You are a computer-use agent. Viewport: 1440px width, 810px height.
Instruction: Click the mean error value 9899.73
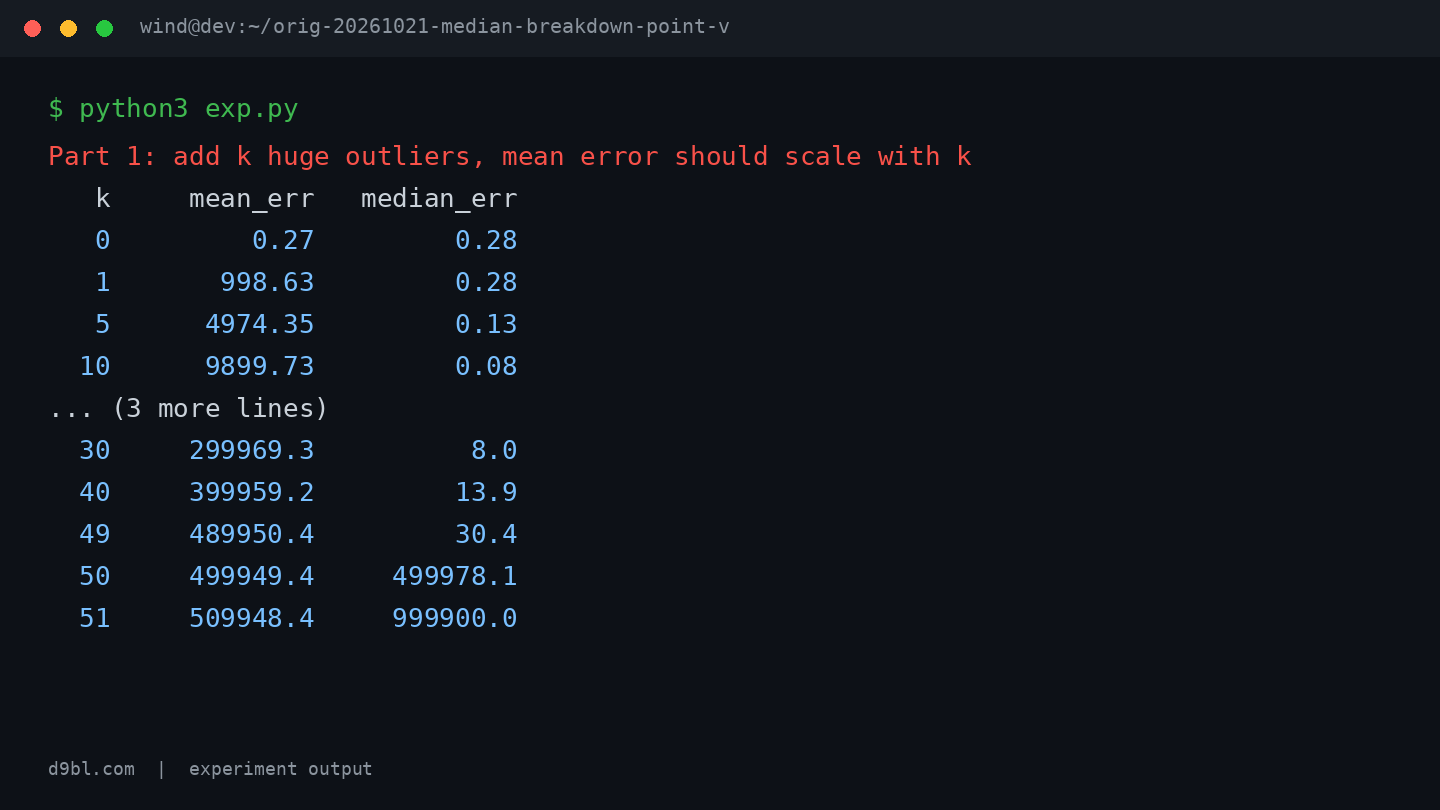click(260, 366)
